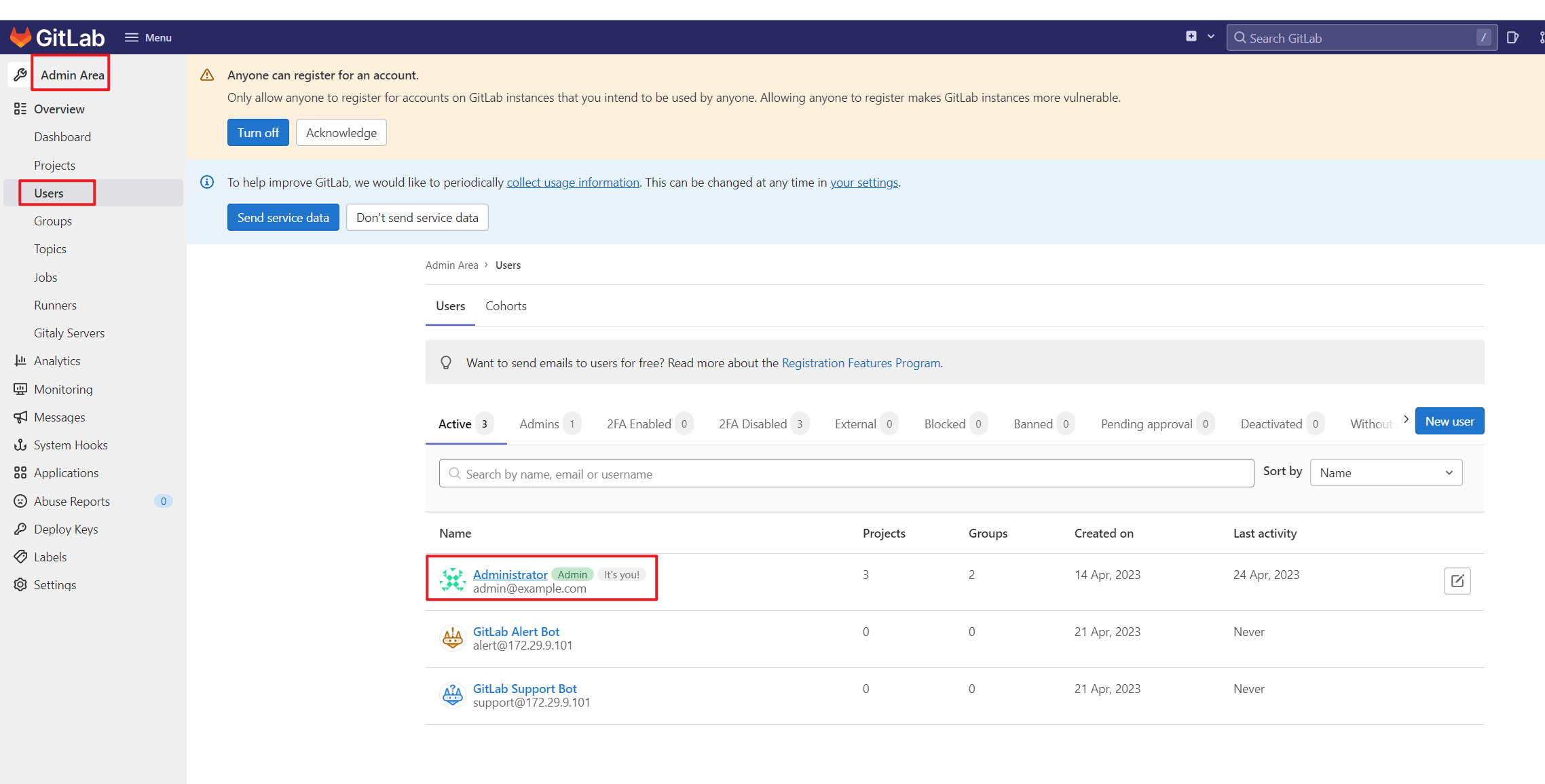The image size is (1545, 784).
Task: Open Registration Features Program link
Action: (x=861, y=362)
